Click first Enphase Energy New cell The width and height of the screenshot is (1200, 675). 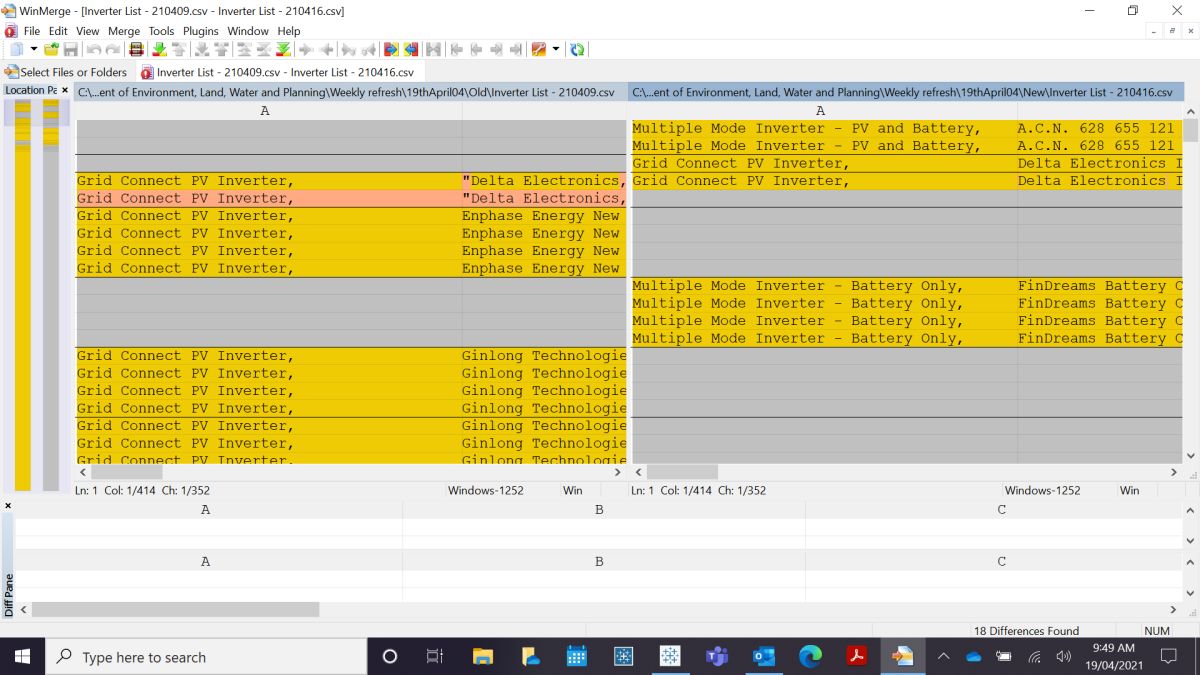click(x=543, y=216)
